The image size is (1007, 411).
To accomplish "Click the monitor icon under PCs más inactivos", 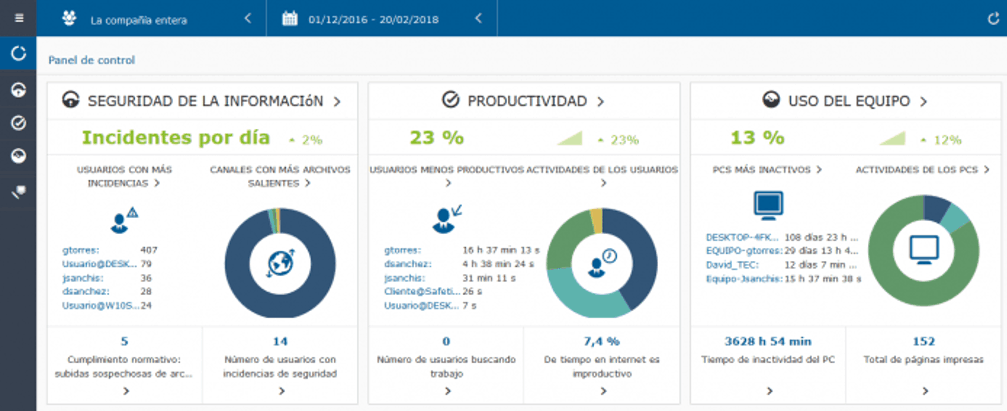I will coord(768,206).
